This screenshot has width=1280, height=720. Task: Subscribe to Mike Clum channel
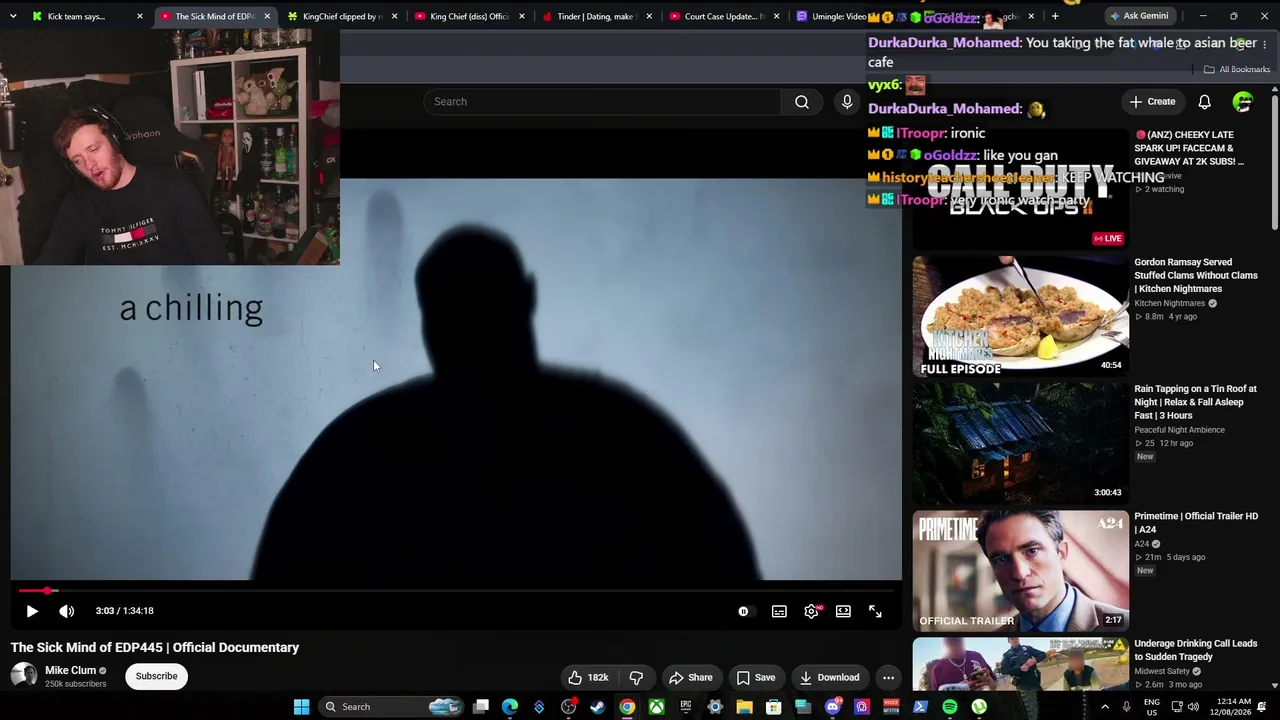tap(157, 676)
